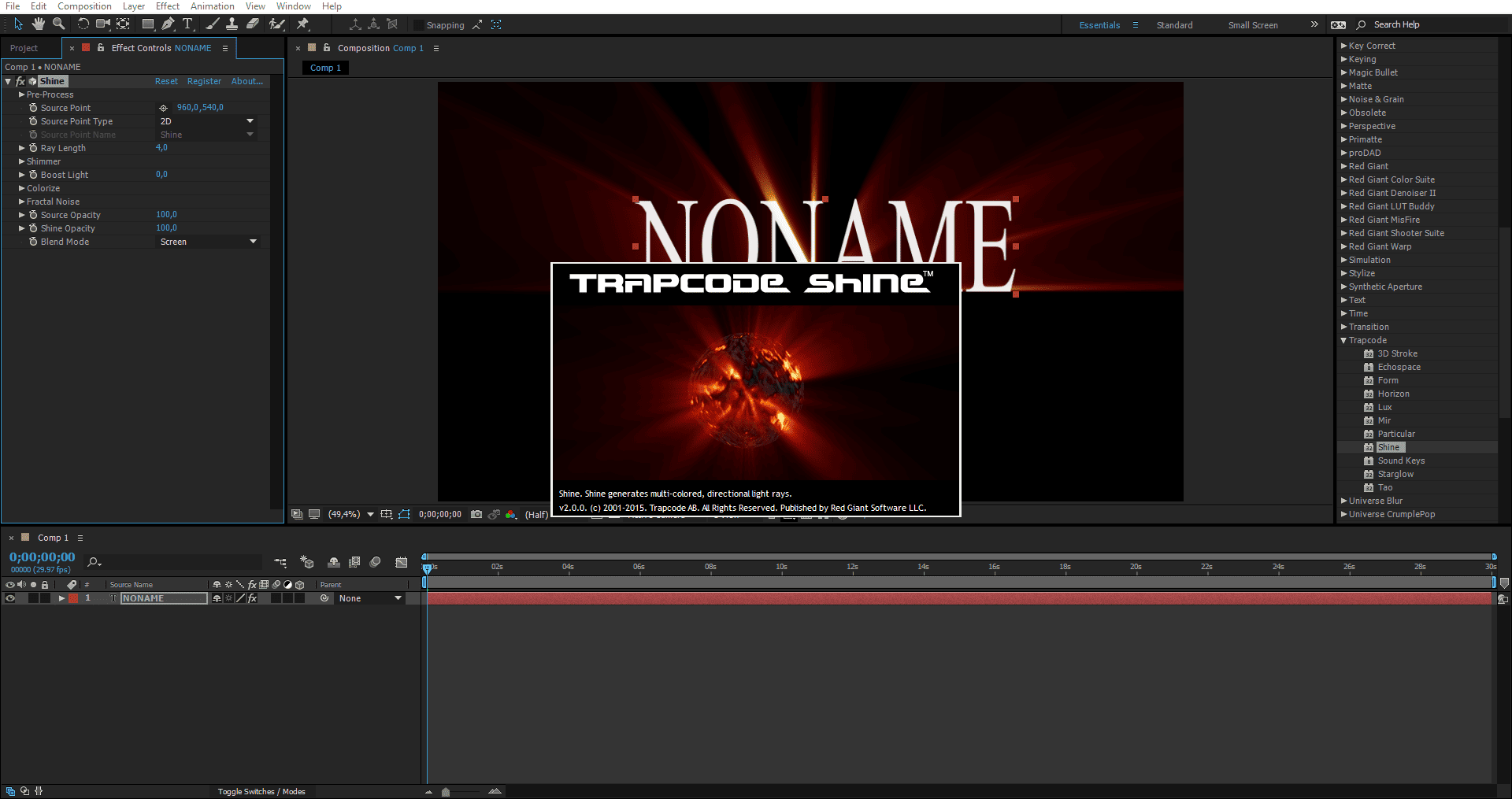Select the Pan Behind anchor point tool
The image size is (1512, 799).
click(x=123, y=24)
